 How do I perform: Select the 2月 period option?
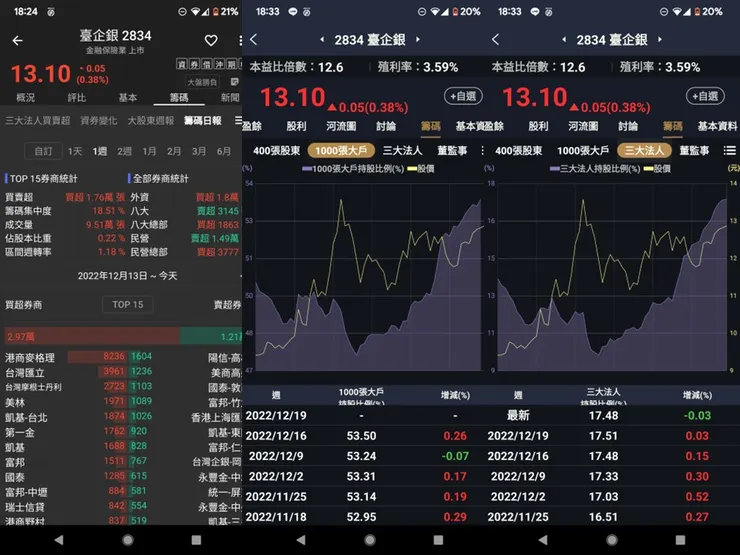pyautogui.click(x=174, y=151)
